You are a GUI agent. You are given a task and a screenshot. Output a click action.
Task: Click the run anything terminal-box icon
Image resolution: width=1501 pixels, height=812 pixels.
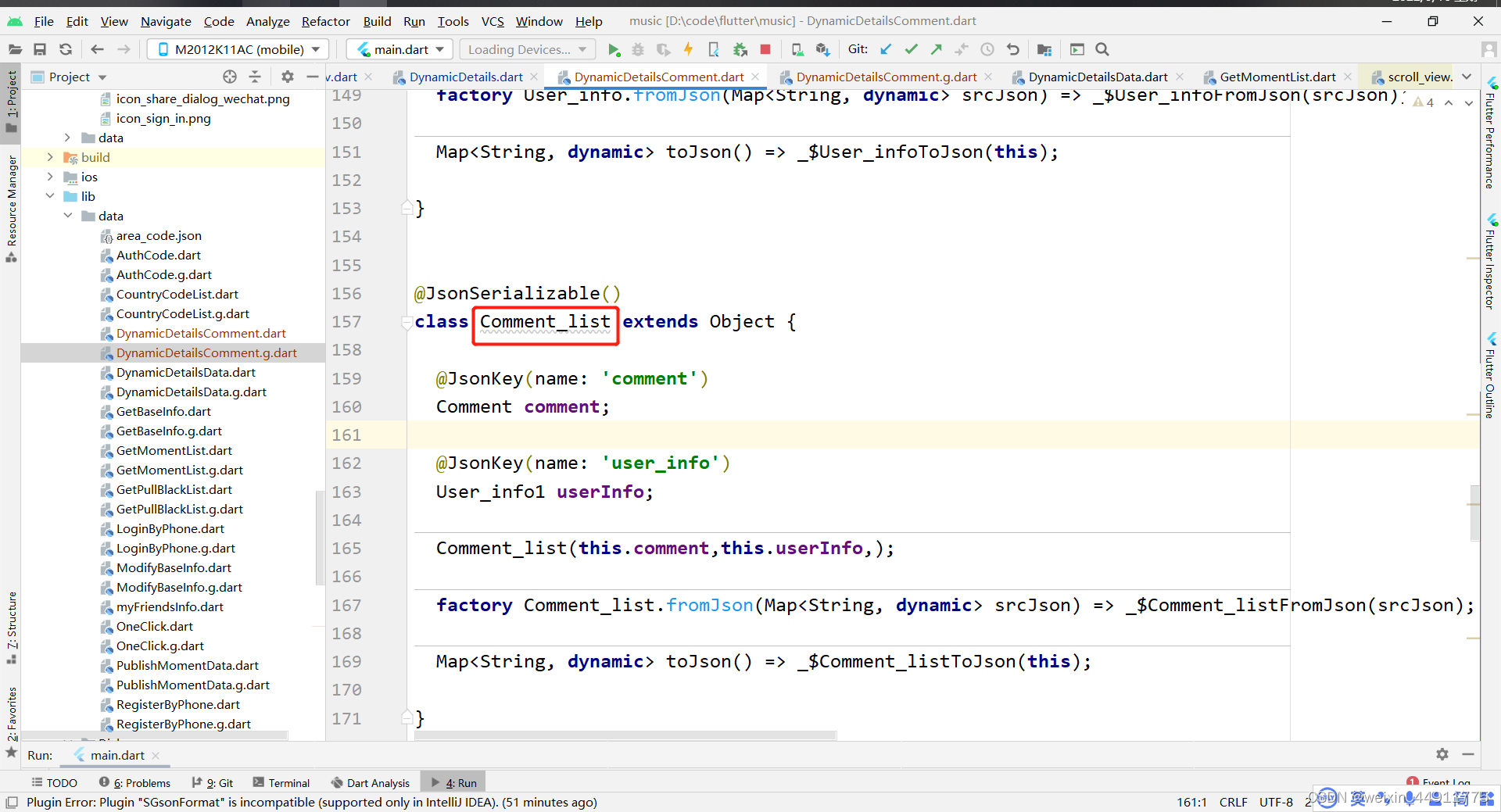pos(1077,49)
